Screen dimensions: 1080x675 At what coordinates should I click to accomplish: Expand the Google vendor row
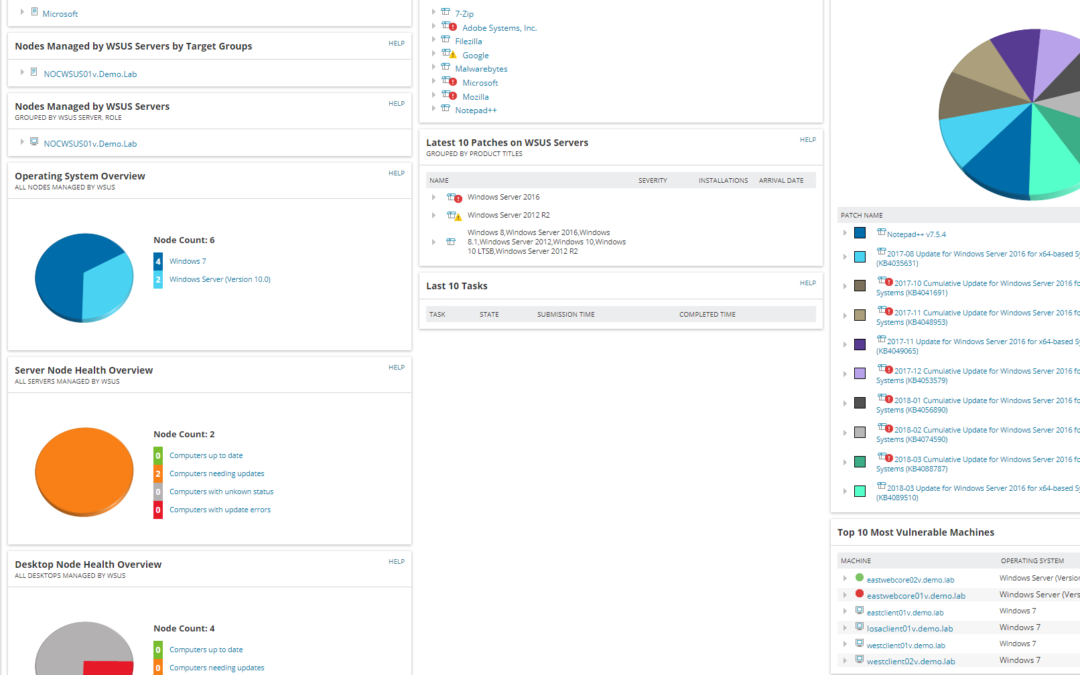433,54
